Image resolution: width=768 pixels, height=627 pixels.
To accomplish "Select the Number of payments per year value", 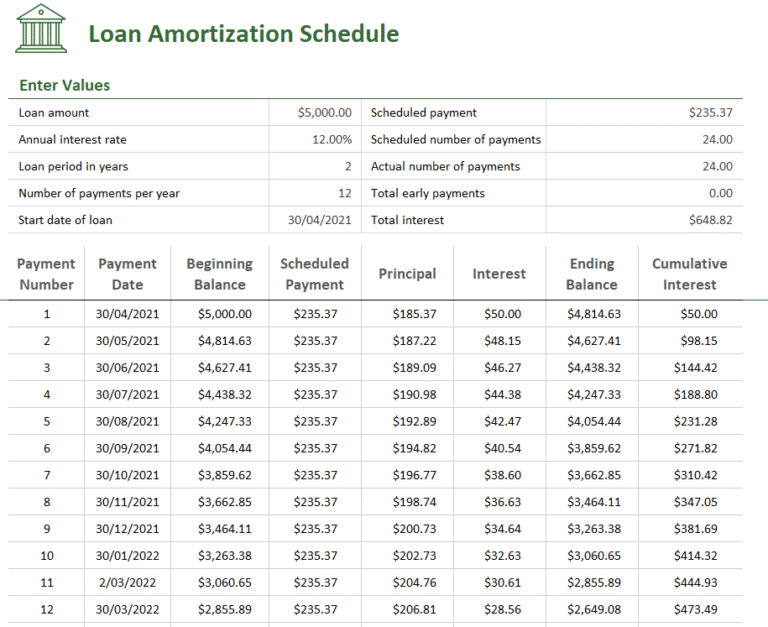I will (x=344, y=193).
